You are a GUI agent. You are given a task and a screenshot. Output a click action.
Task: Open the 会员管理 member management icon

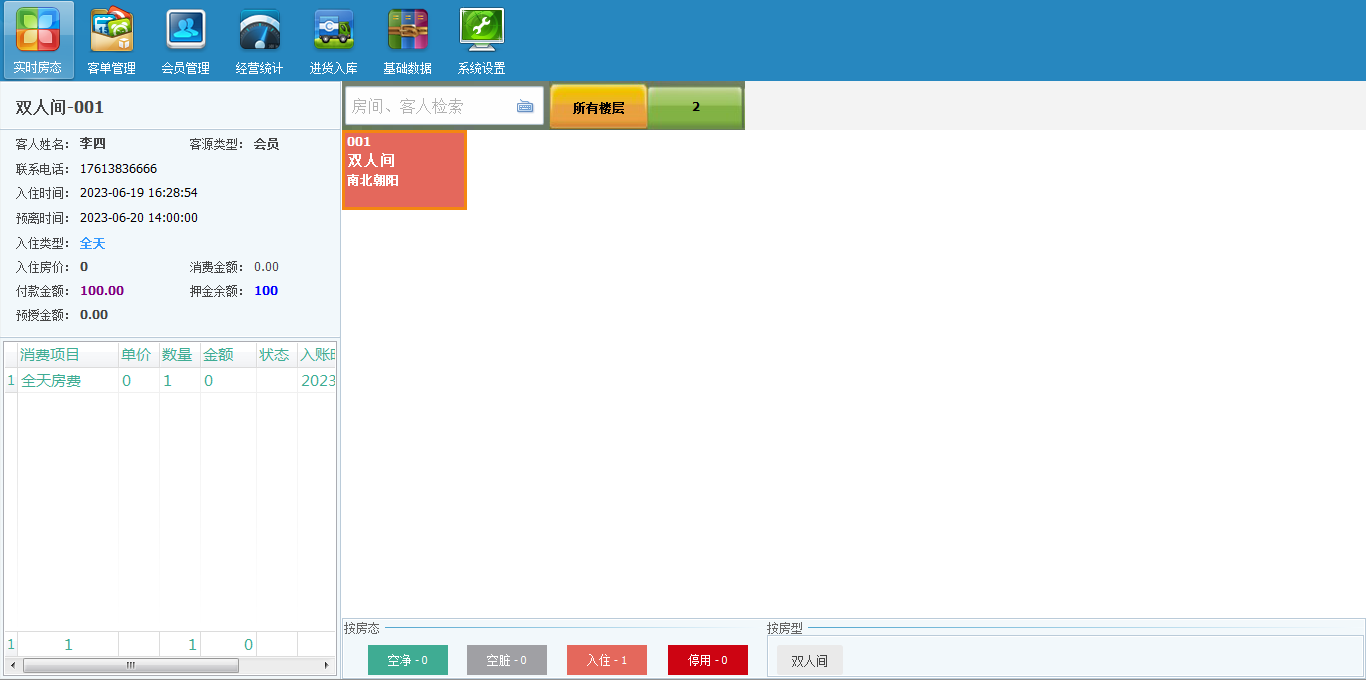(x=185, y=41)
